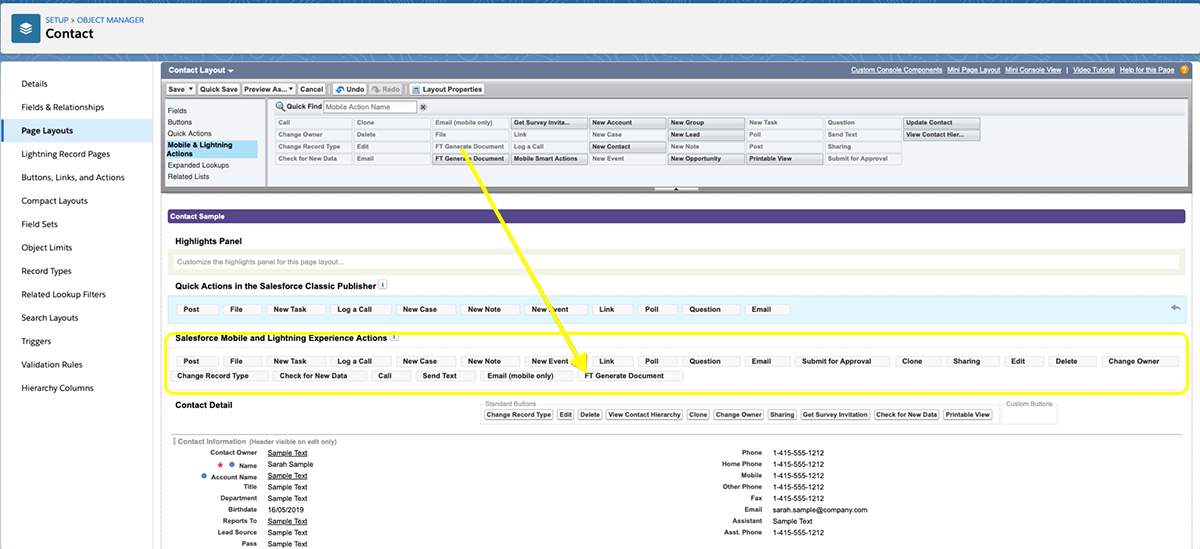Open Custom Console Components link
The height and width of the screenshot is (549, 1200).
coord(896,70)
